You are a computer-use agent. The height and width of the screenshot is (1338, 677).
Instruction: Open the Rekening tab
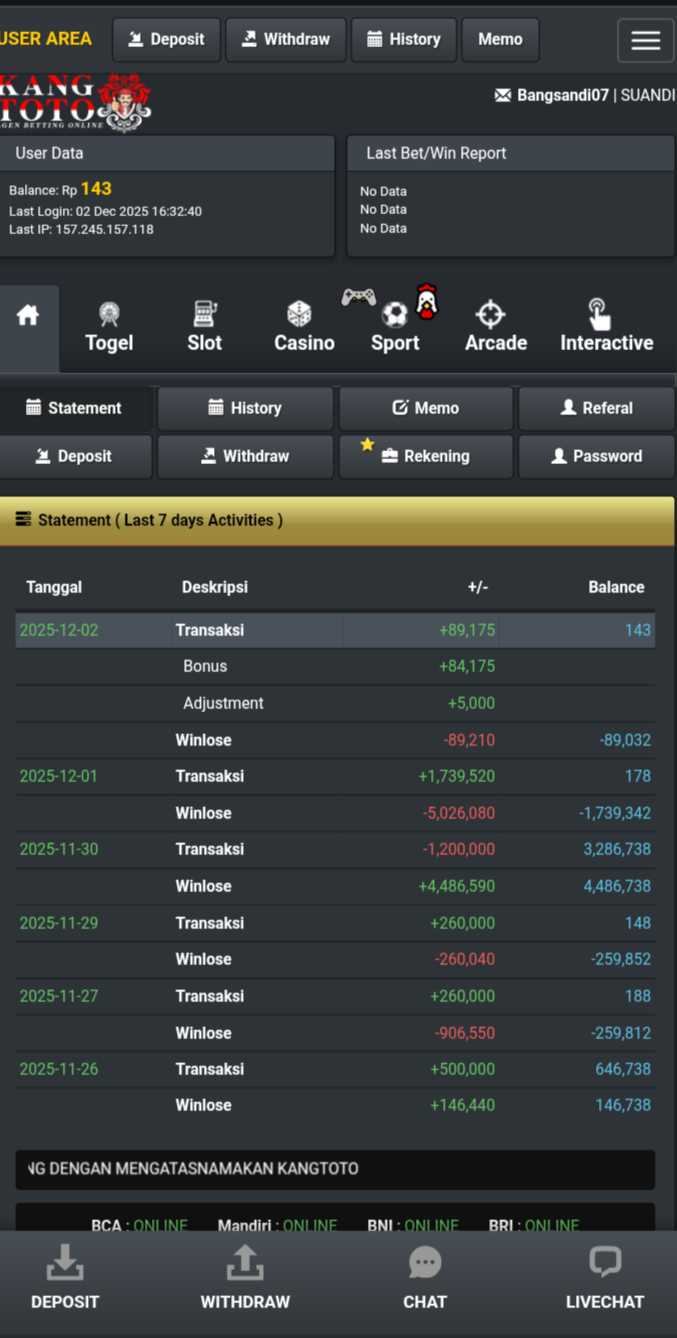click(426, 456)
